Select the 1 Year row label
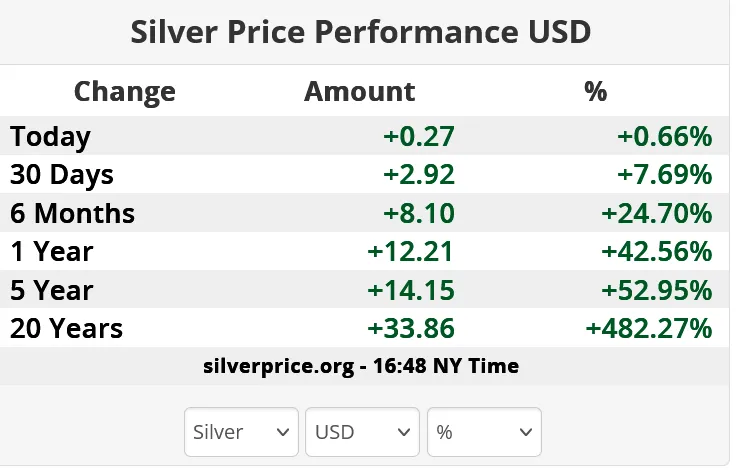The width and height of the screenshot is (741, 470). 51,251
